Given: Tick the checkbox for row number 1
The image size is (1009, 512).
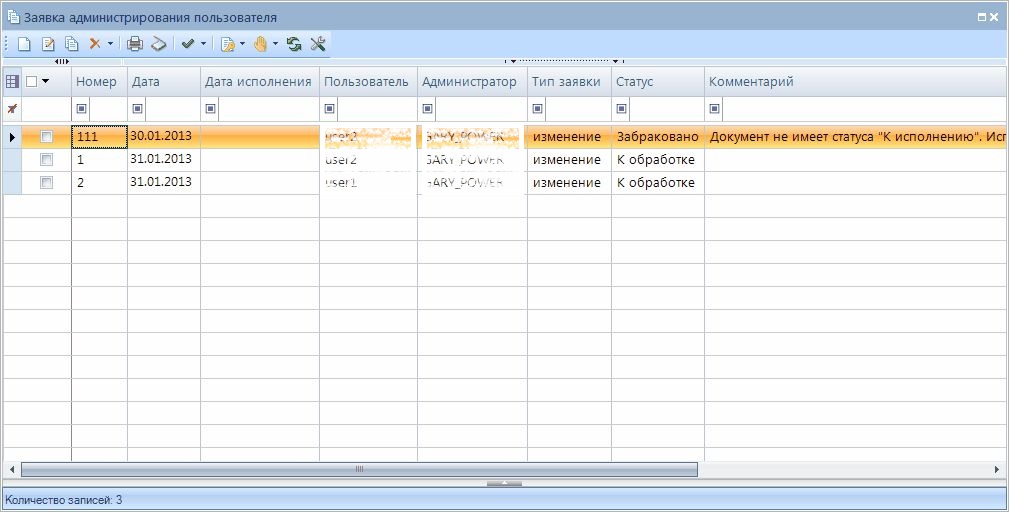Looking at the screenshot, I should 46,160.
